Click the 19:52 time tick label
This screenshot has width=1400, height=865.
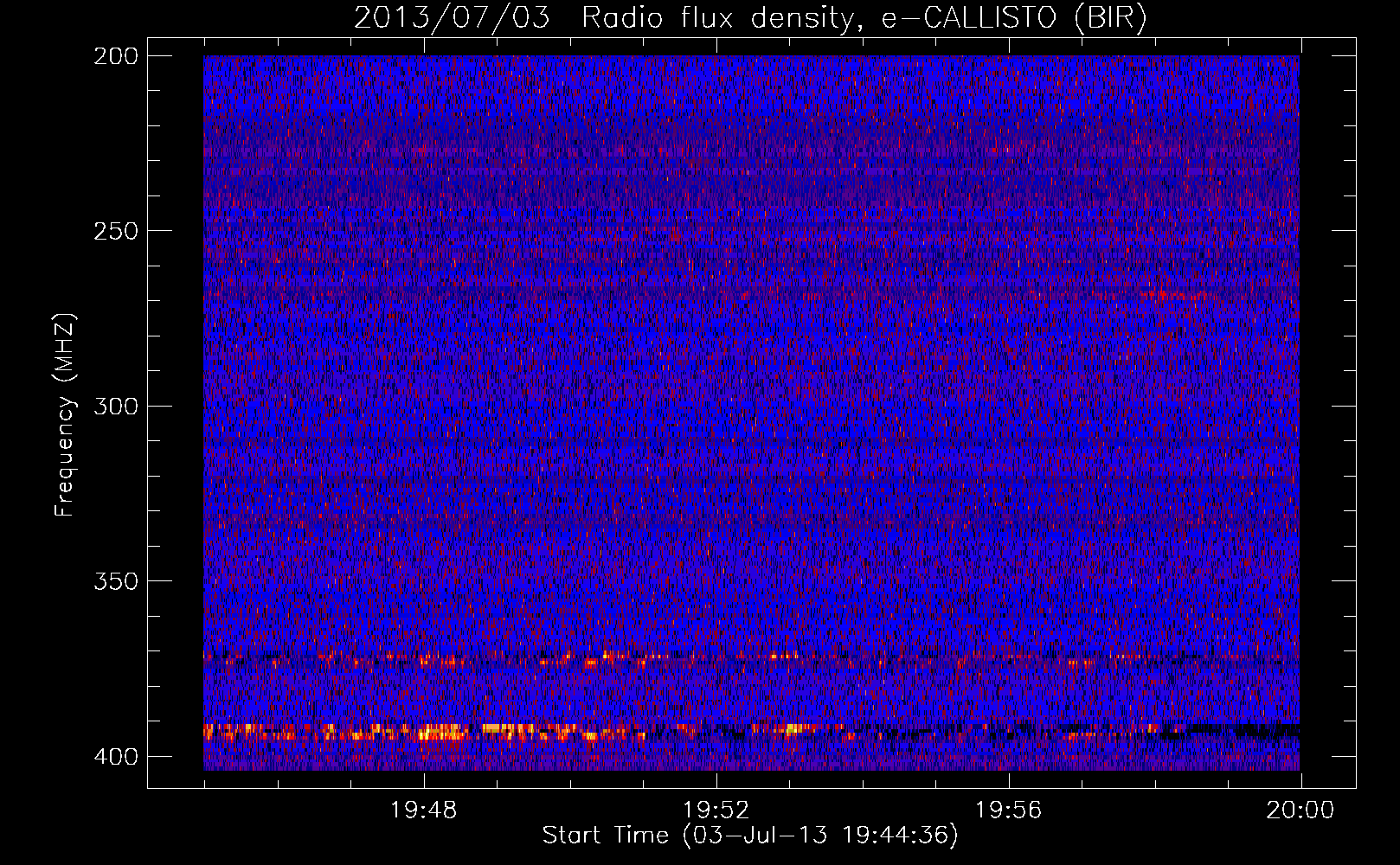click(716, 811)
